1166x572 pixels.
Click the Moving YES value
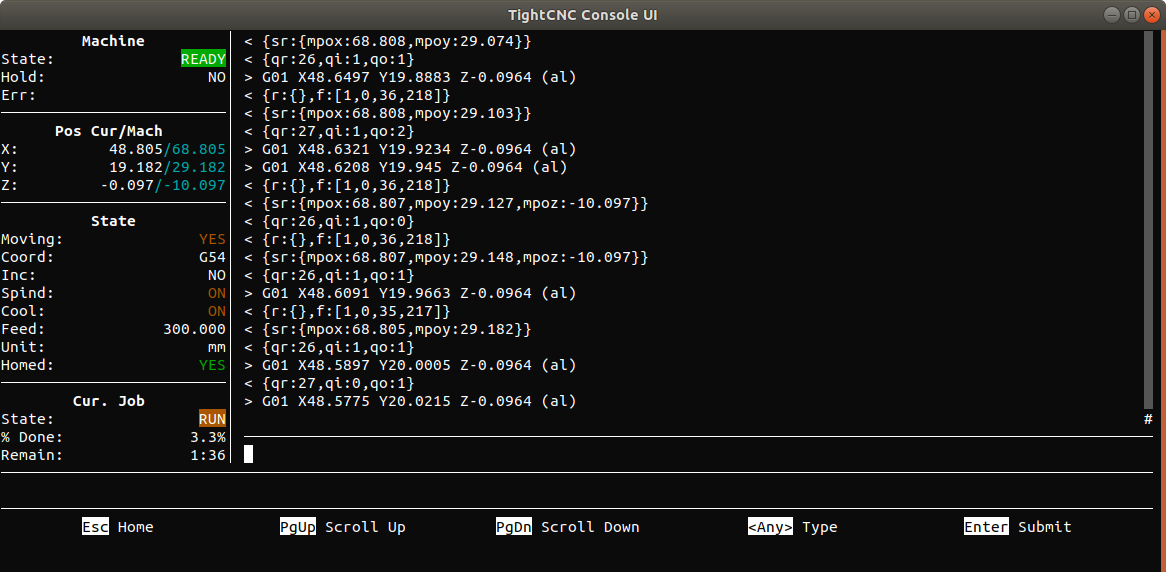[212, 239]
